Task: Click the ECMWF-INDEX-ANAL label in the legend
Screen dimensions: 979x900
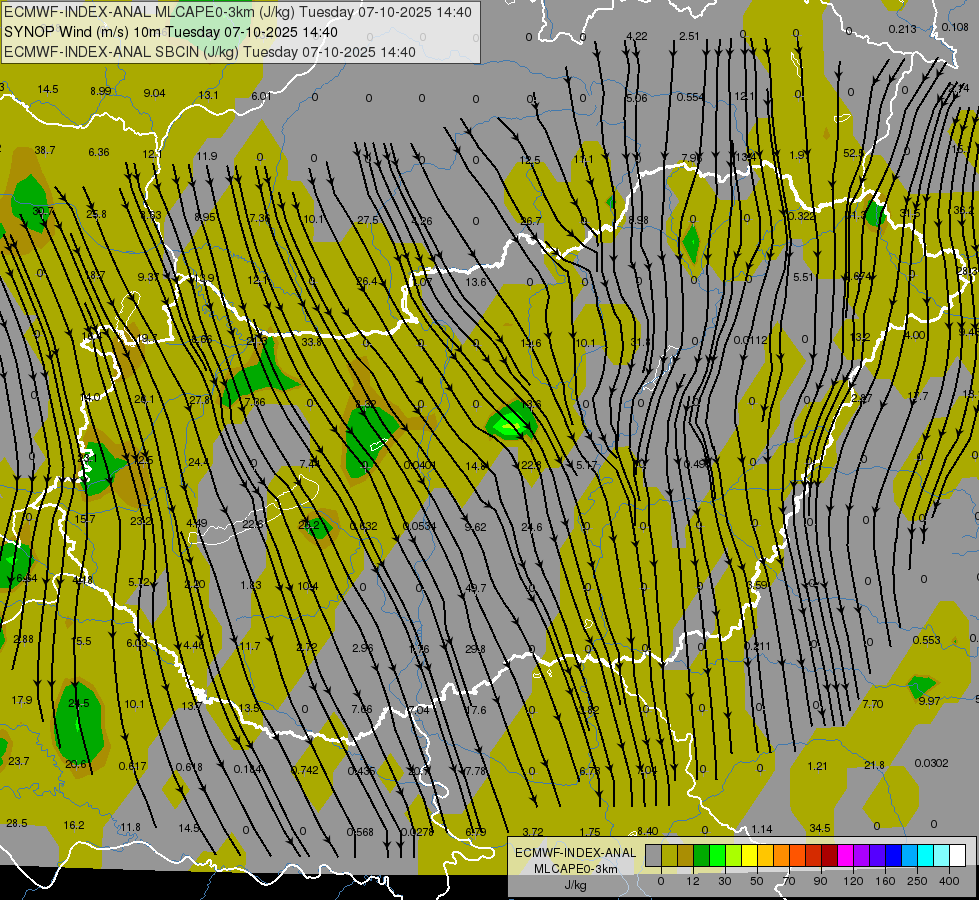Action: pos(574,852)
